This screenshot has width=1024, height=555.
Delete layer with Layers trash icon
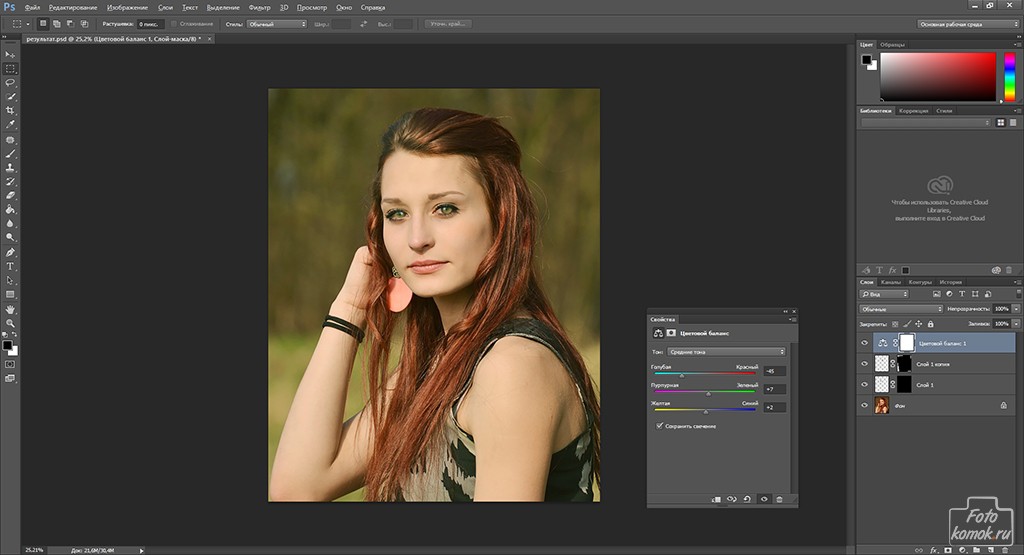click(1006, 550)
